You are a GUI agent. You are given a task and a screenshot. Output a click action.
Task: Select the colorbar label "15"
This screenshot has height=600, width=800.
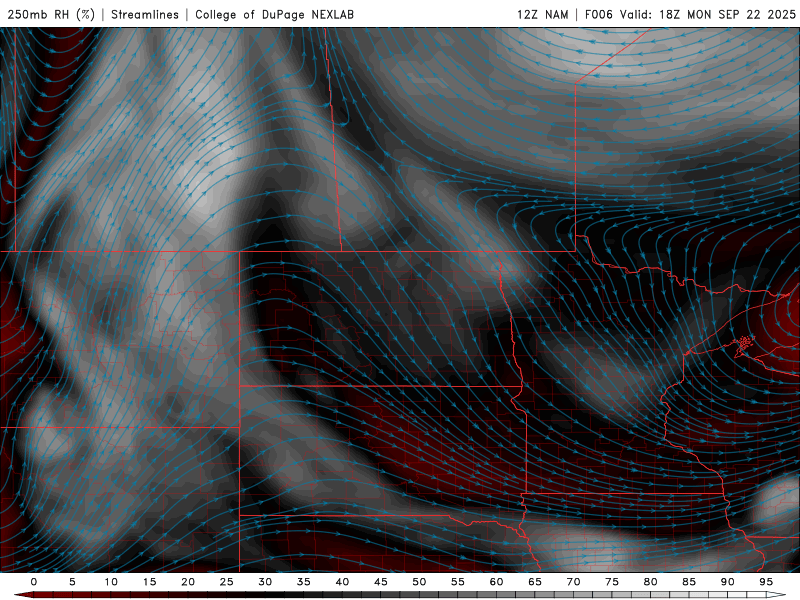point(149,582)
